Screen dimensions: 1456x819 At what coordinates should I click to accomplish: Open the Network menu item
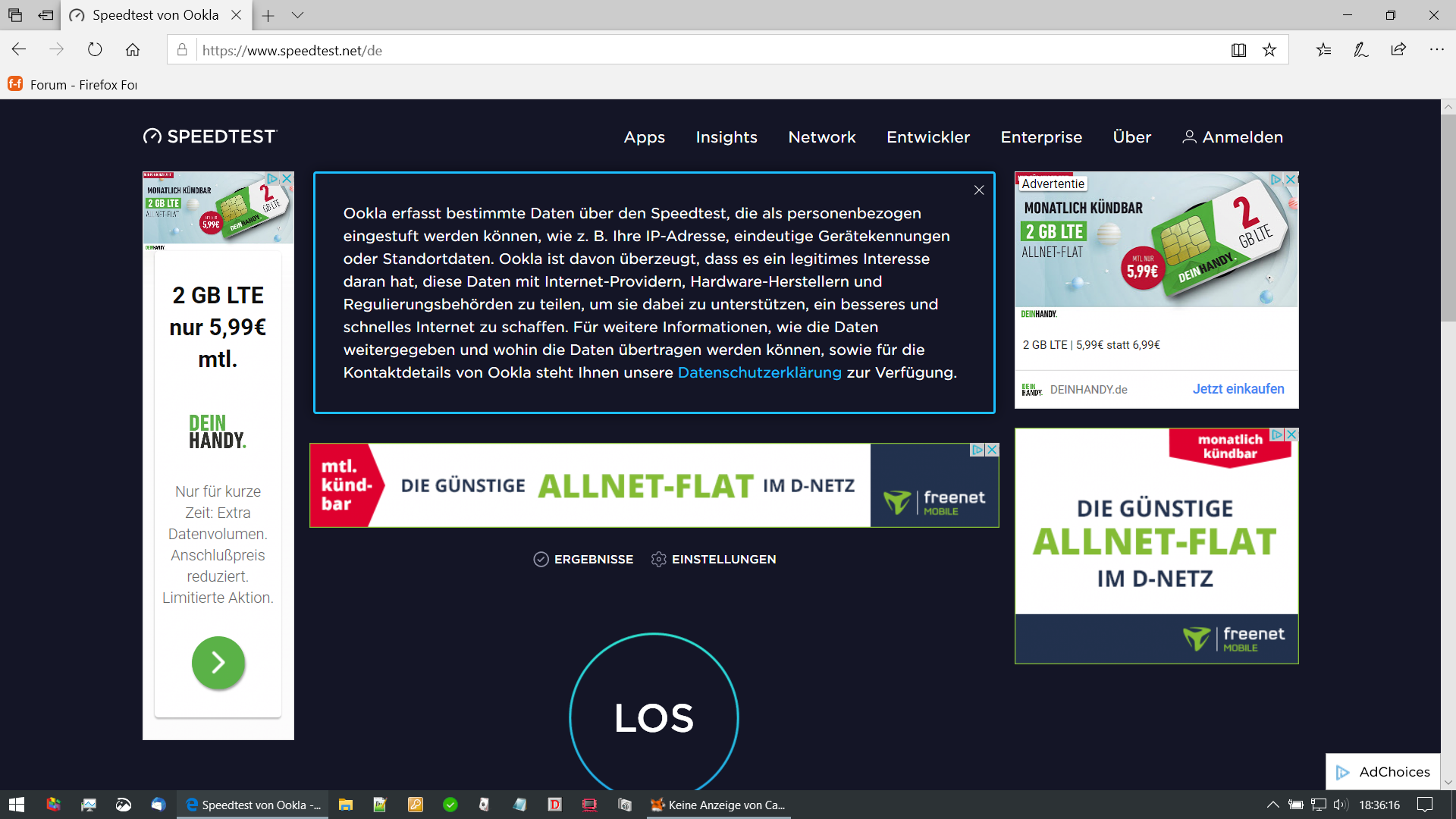(821, 137)
